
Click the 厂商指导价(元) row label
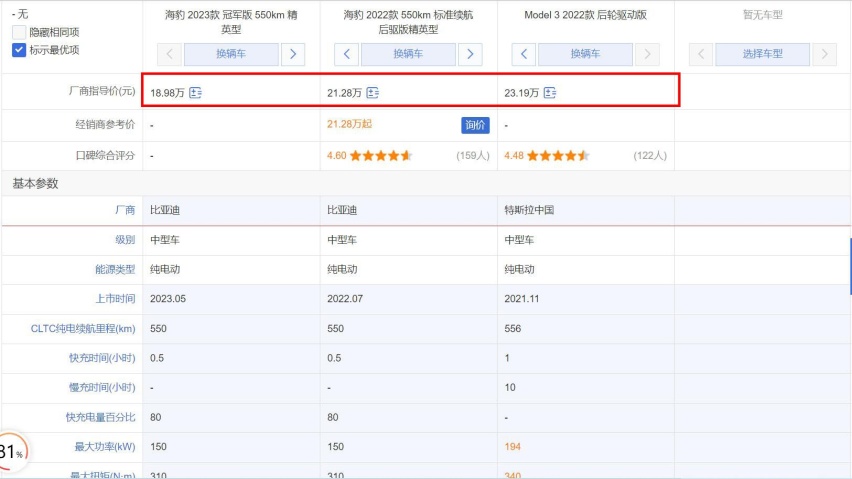pyautogui.click(x=102, y=91)
